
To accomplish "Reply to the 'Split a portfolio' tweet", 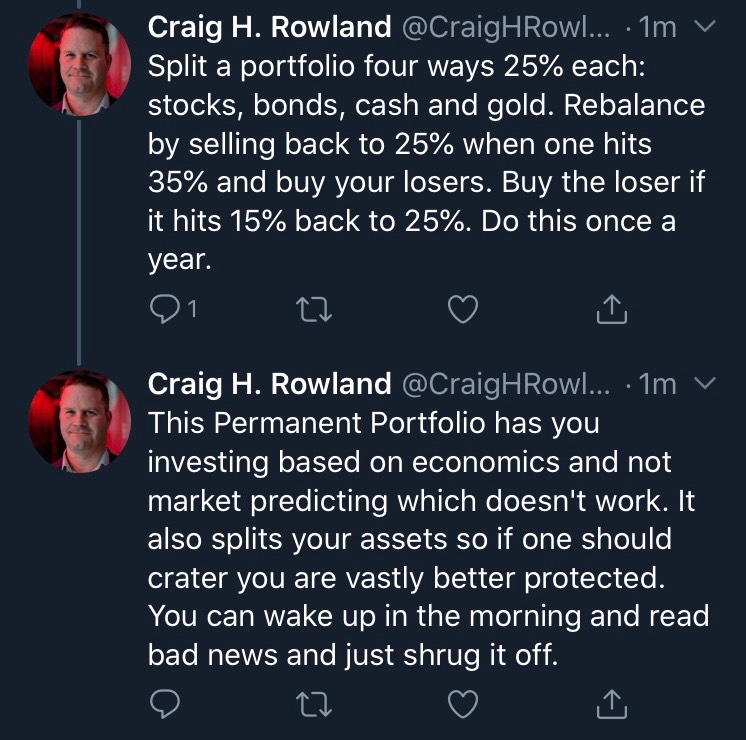I will coord(165,309).
